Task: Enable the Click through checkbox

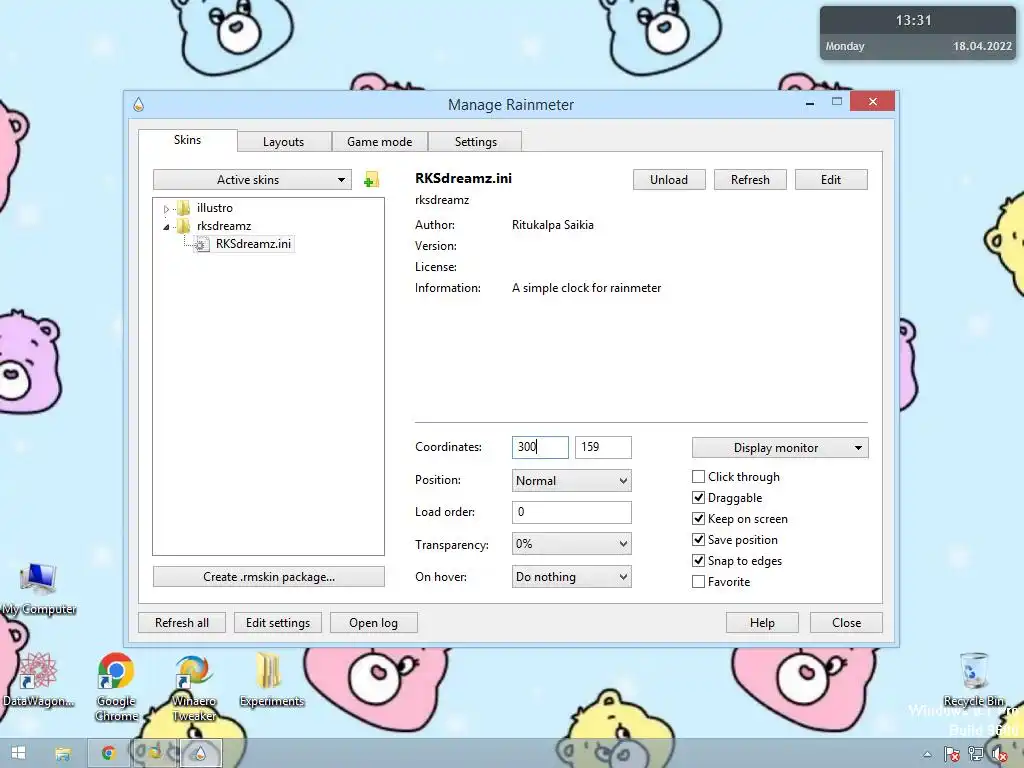Action: tap(698, 477)
